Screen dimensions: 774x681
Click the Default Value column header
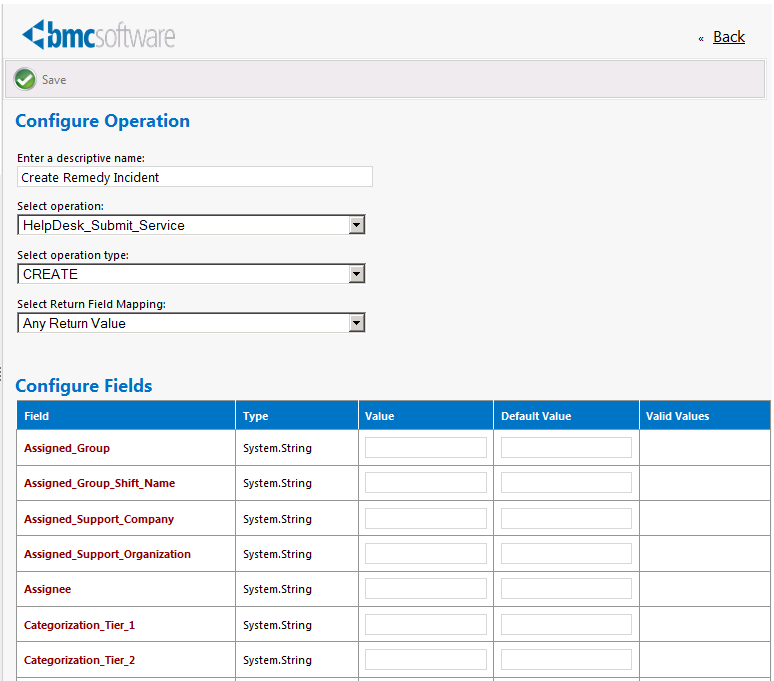536,416
